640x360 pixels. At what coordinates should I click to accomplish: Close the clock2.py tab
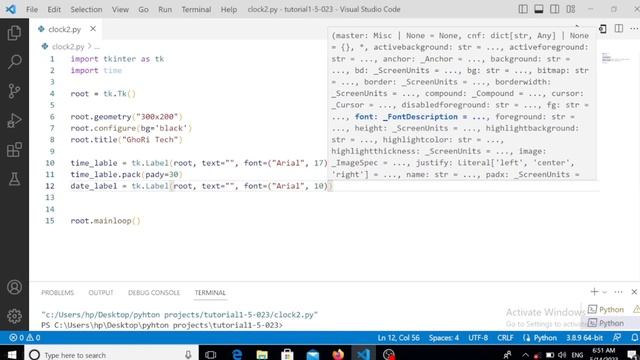[93, 29]
